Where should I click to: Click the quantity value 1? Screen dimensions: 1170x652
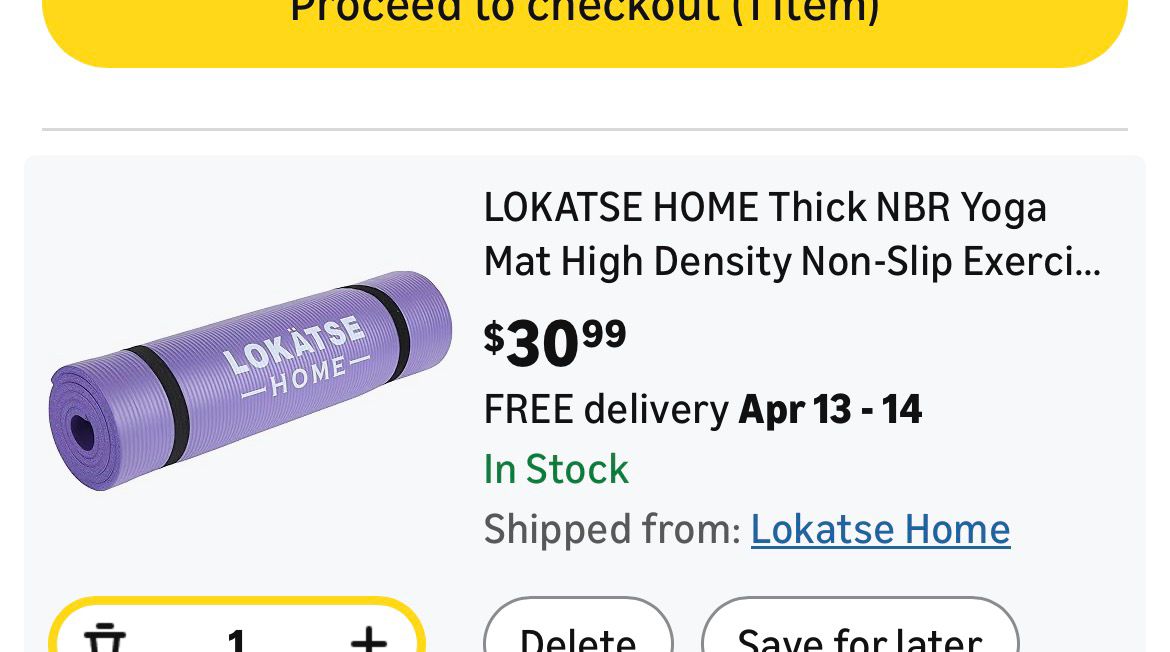(x=236, y=638)
